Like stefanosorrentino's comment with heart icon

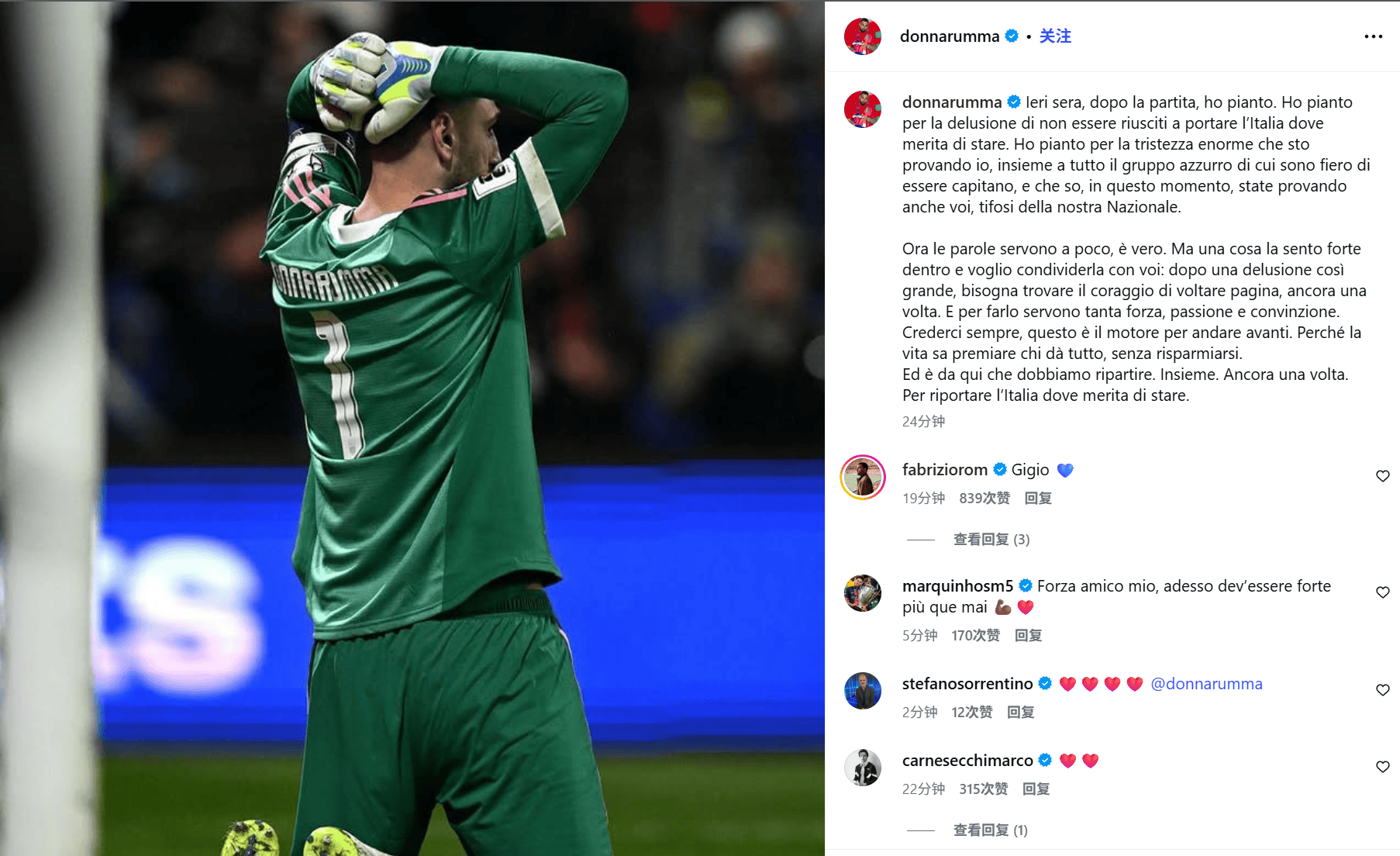[x=1382, y=690]
